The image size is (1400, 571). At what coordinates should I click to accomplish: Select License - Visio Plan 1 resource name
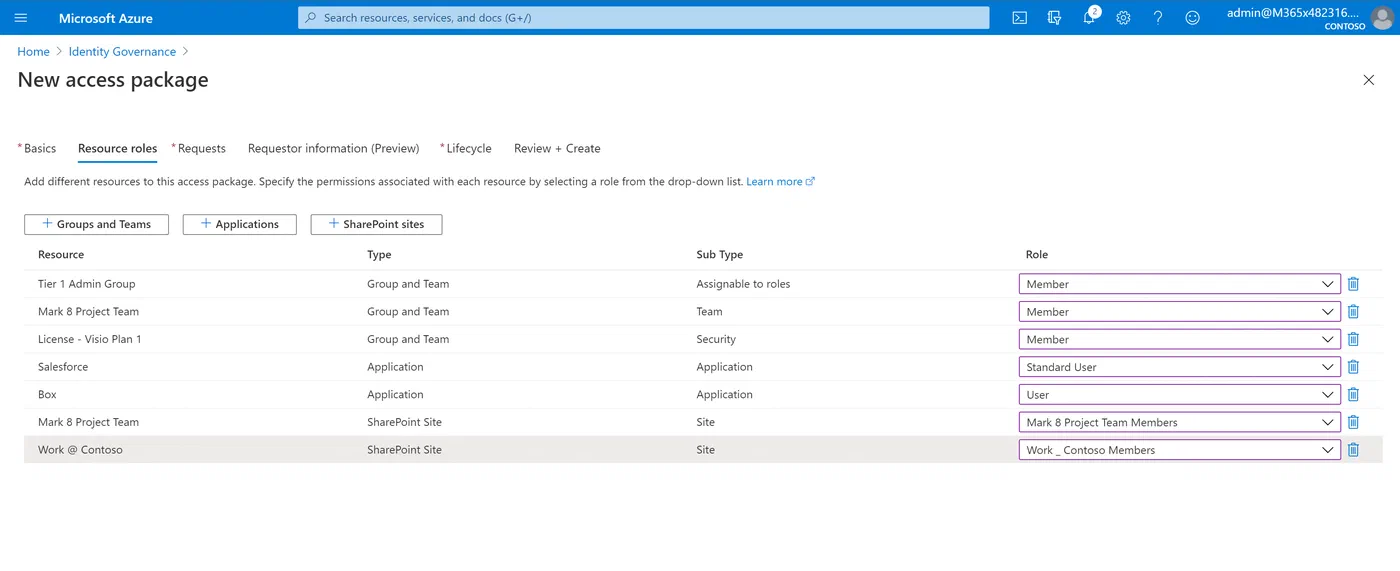pyautogui.click(x=89, y=339)
